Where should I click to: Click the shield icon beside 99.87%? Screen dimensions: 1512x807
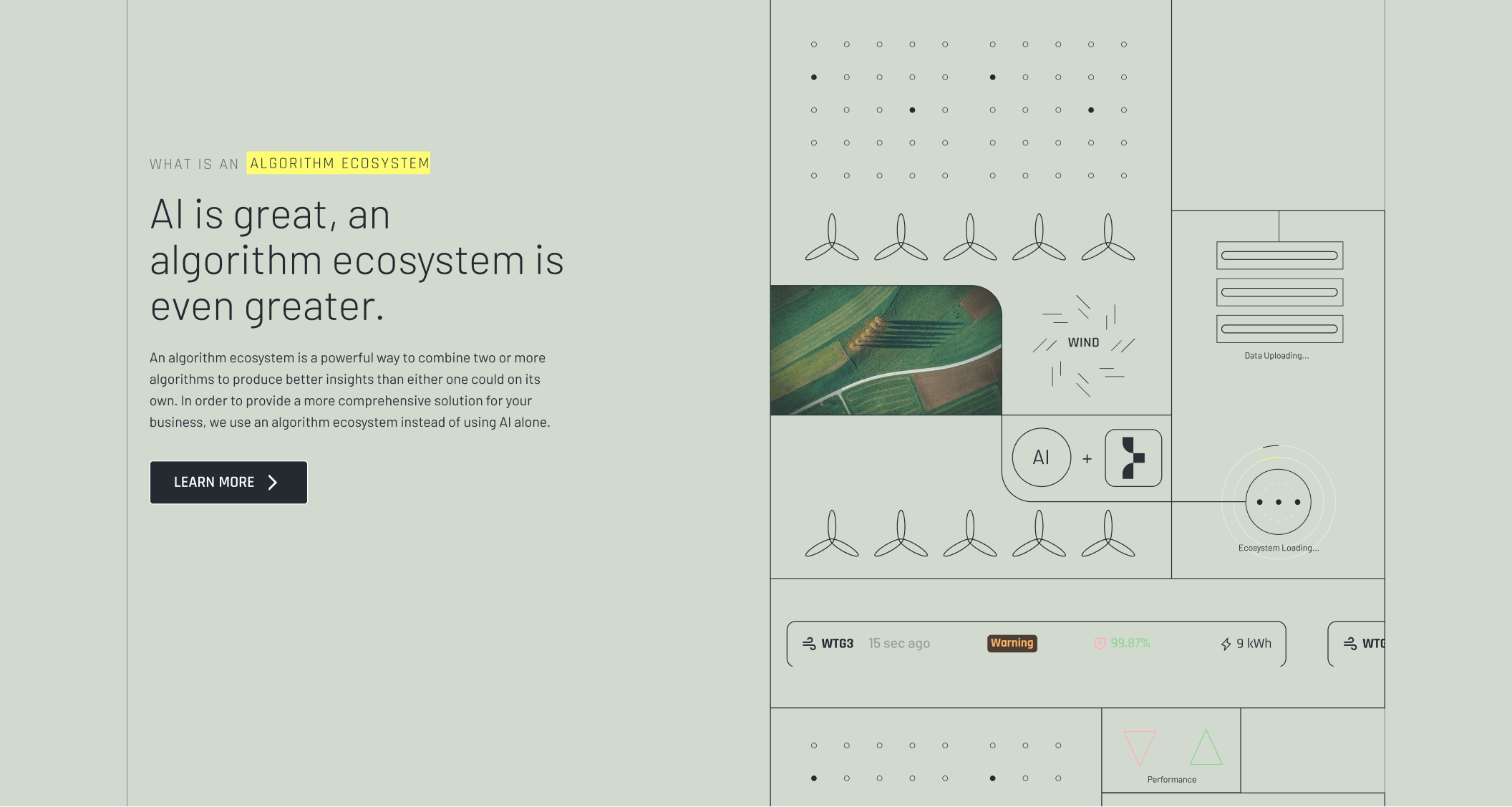click(1100, 643)
